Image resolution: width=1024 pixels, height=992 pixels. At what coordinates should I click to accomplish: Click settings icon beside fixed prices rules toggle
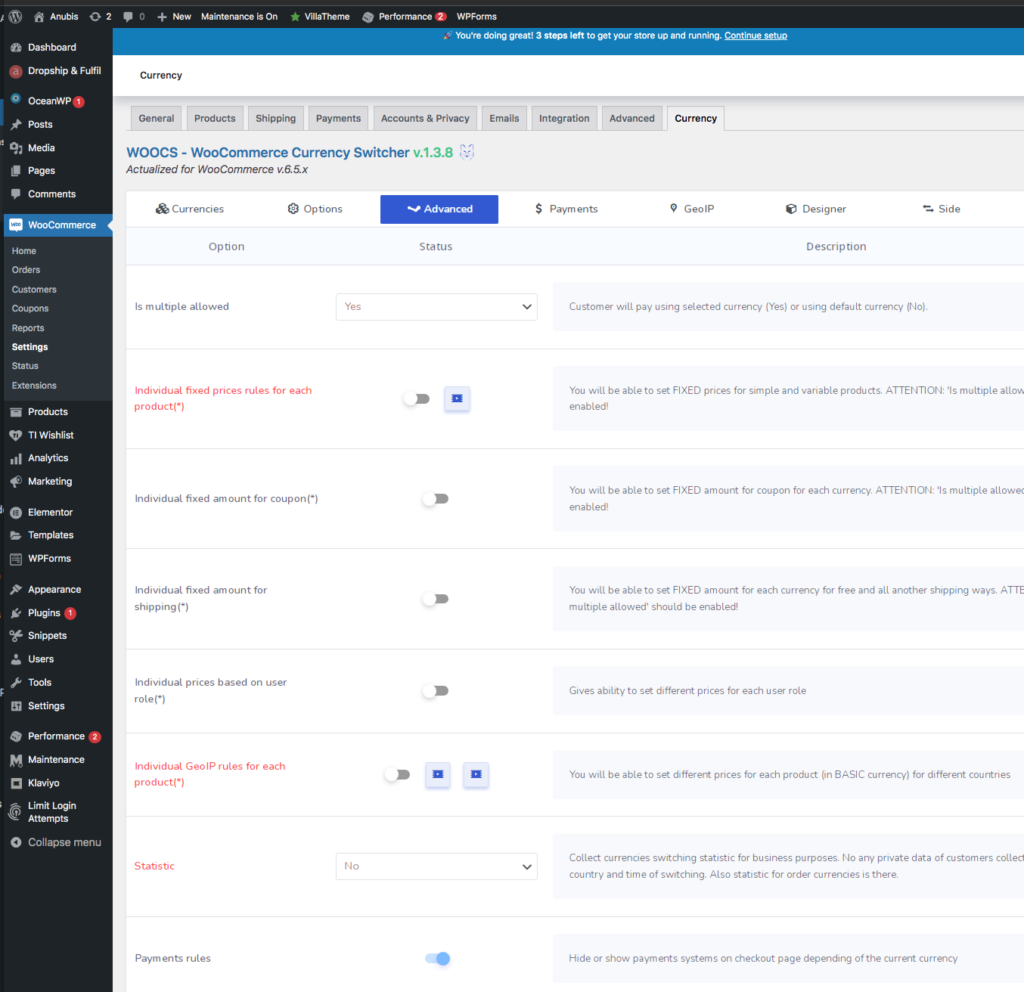pos(457,398)
